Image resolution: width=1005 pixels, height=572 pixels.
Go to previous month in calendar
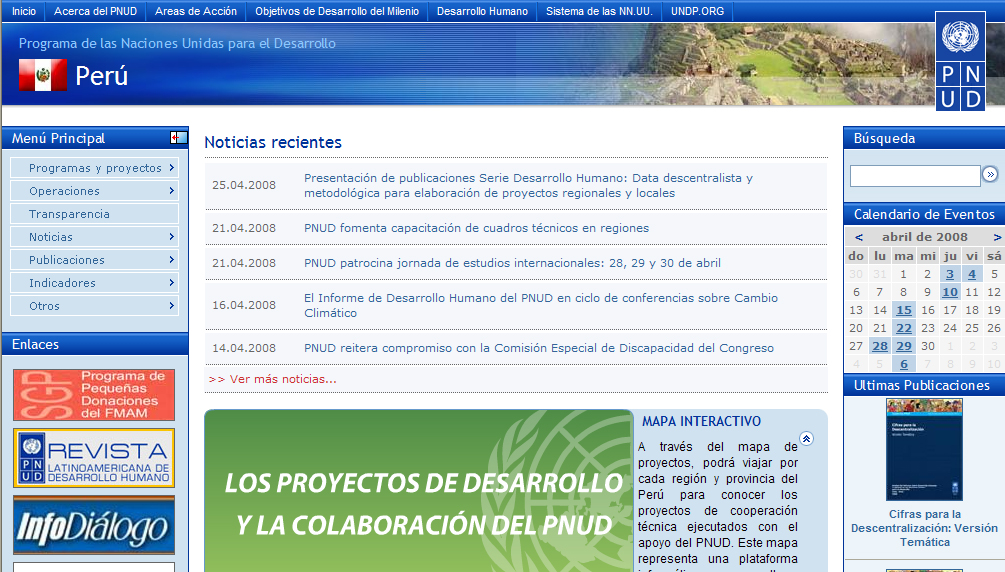click(858, 237)
